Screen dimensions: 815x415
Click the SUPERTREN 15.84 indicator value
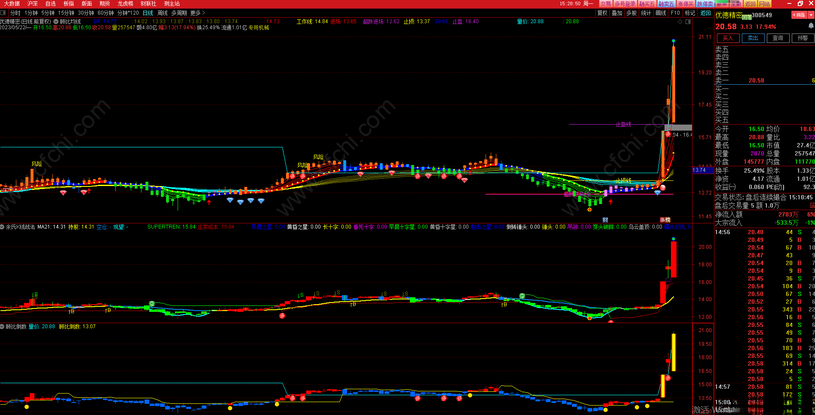(x=171, y=227)
